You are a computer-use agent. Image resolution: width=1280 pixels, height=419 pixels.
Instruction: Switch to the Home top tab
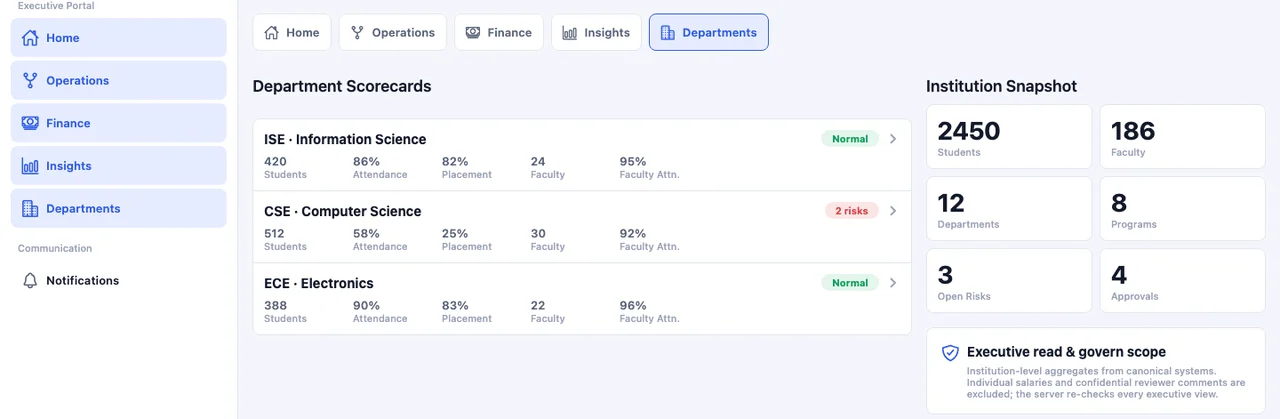tap(292, 32)
